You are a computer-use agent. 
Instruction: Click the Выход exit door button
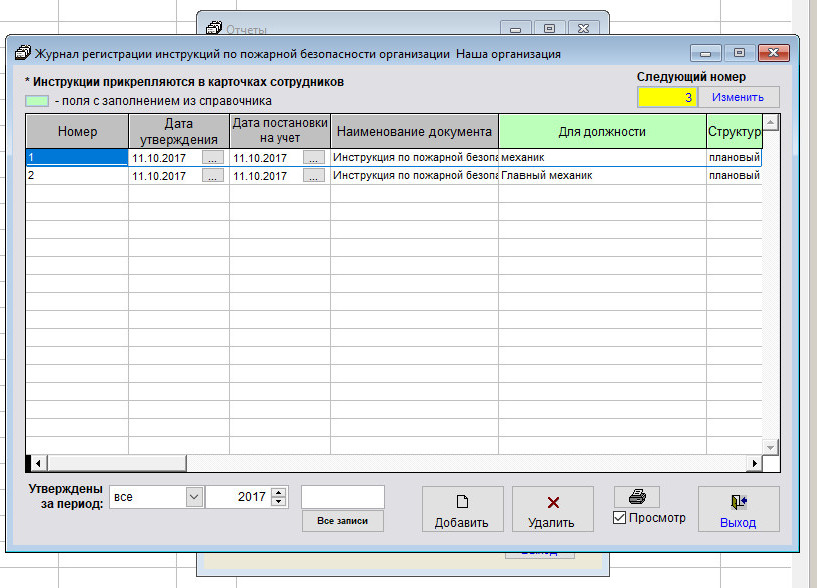[738, 510]
